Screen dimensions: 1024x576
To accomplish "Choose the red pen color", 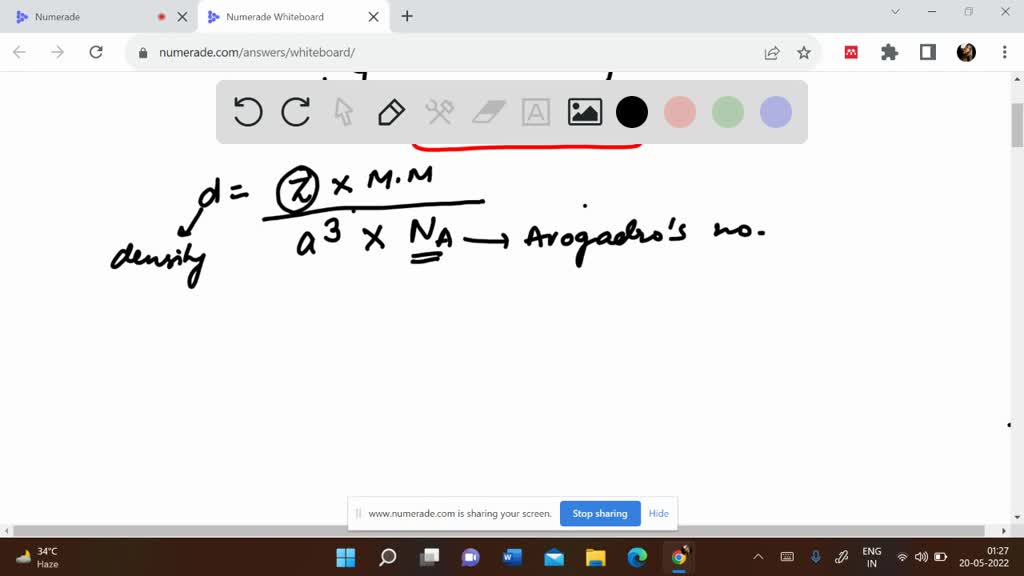I will (680, 112).
